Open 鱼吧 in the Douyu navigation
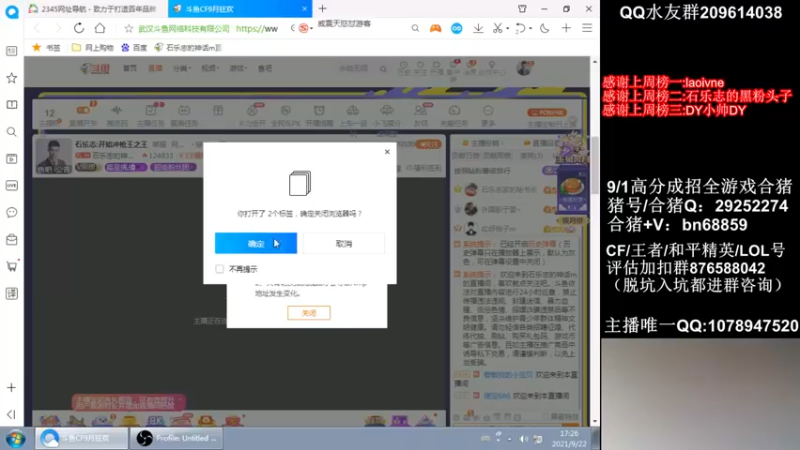The width and height of the screenshot is (800, 450). [265, 68]
